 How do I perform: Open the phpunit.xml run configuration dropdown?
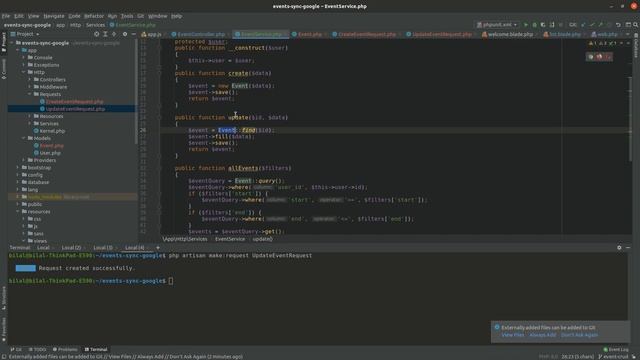tap(497, 25)
